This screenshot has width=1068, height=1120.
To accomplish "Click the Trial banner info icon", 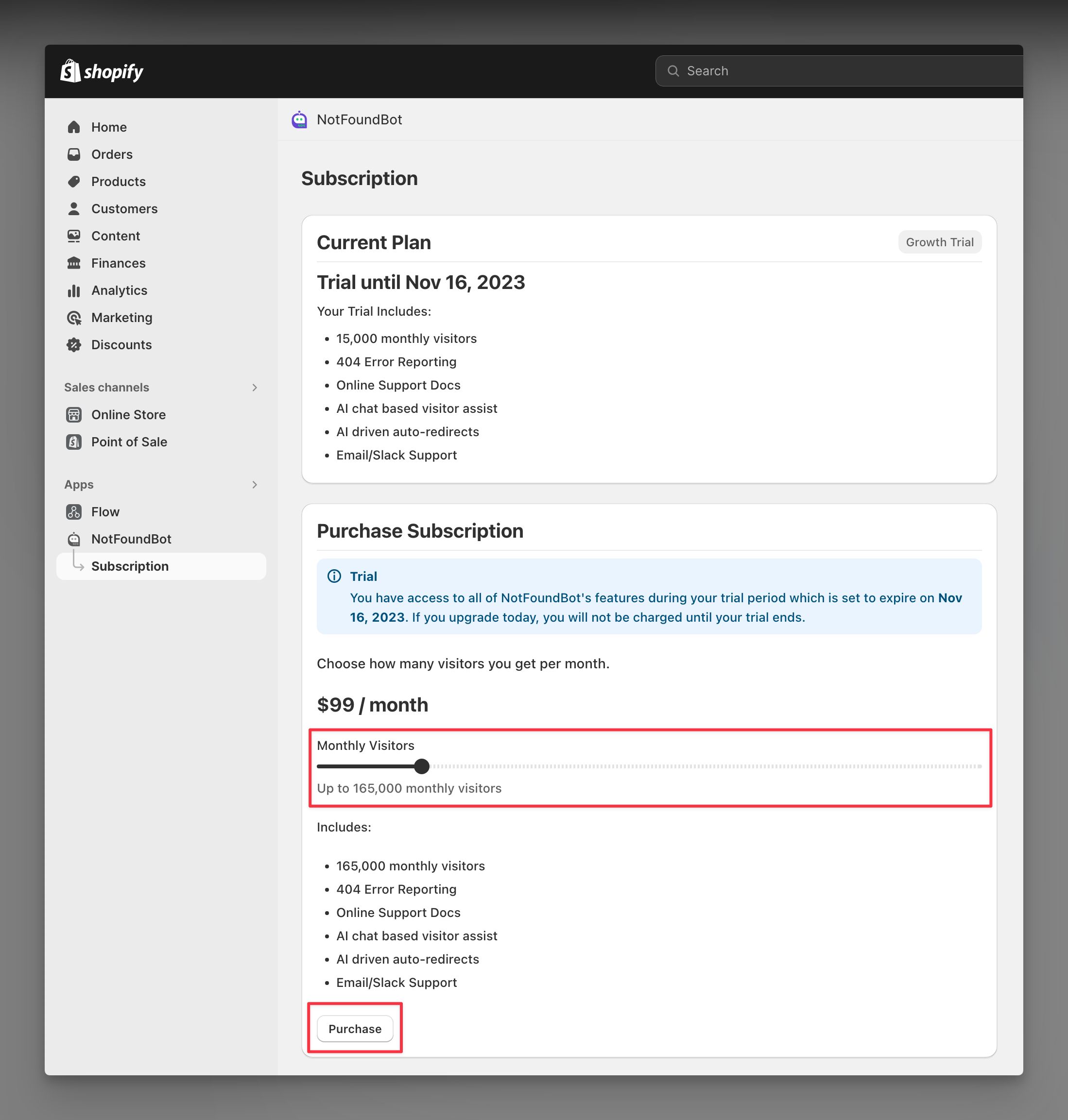I will 335,577.
